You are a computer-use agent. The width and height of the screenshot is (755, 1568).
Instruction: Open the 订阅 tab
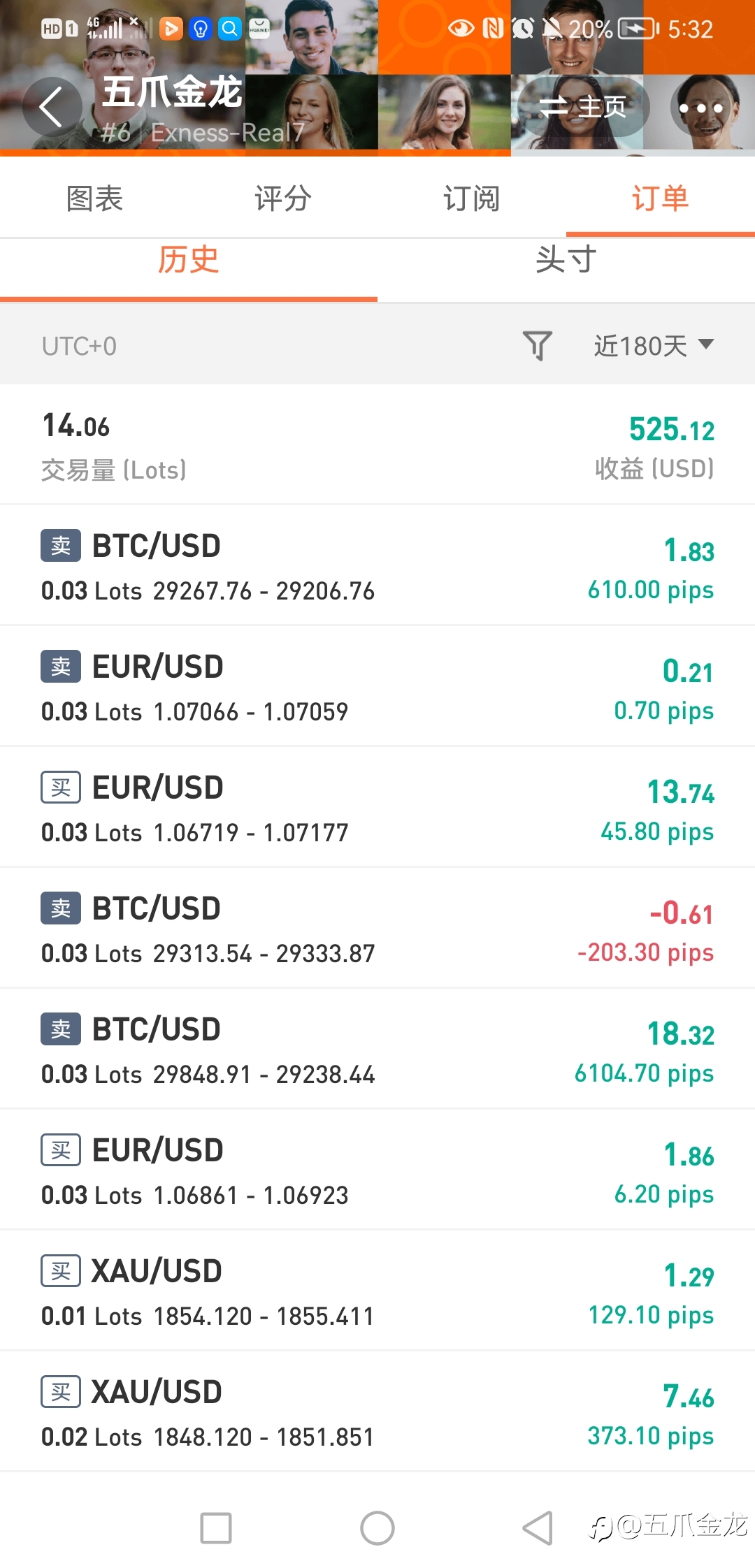472,198
